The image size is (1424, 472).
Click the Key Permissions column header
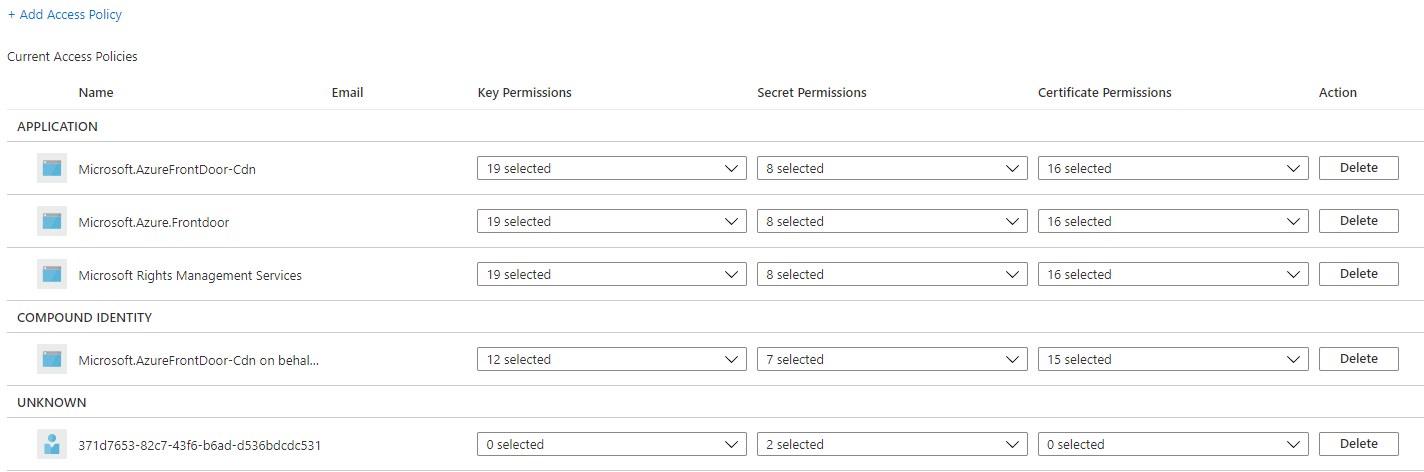coord(524,92)
